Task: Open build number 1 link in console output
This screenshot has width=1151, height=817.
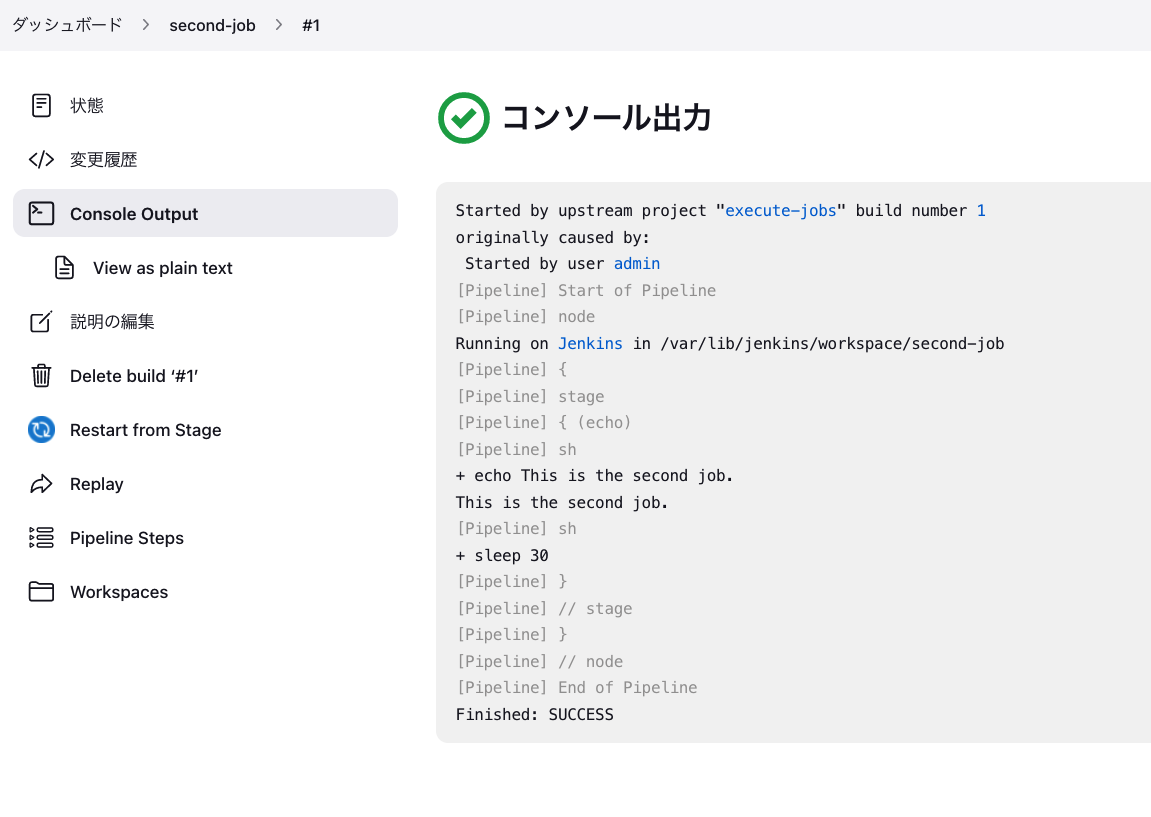Action: point(980,210)
